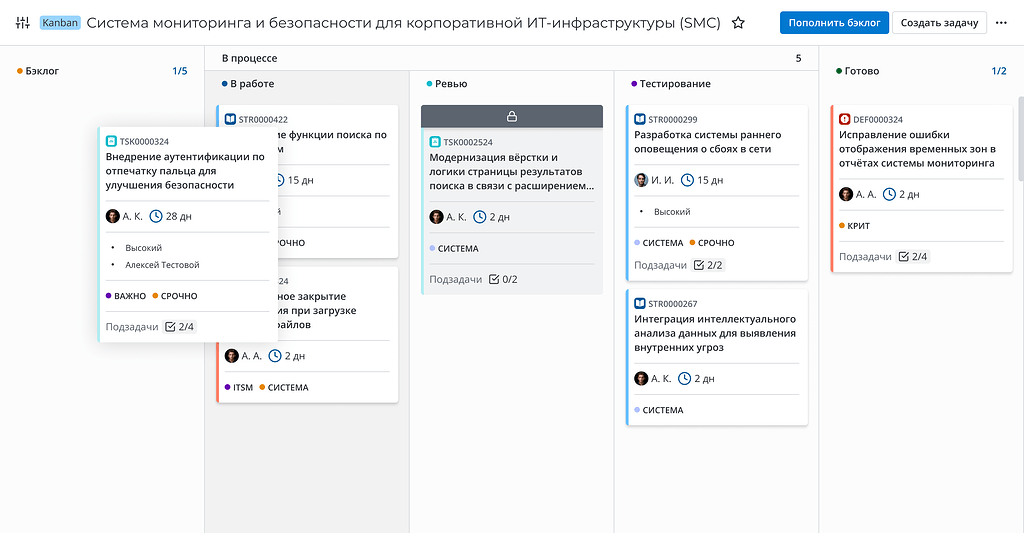Click Высокий priority on TSK0000324 card
Image resolution: width=1024 pixels, height=533 pixels.
(144, 248)
